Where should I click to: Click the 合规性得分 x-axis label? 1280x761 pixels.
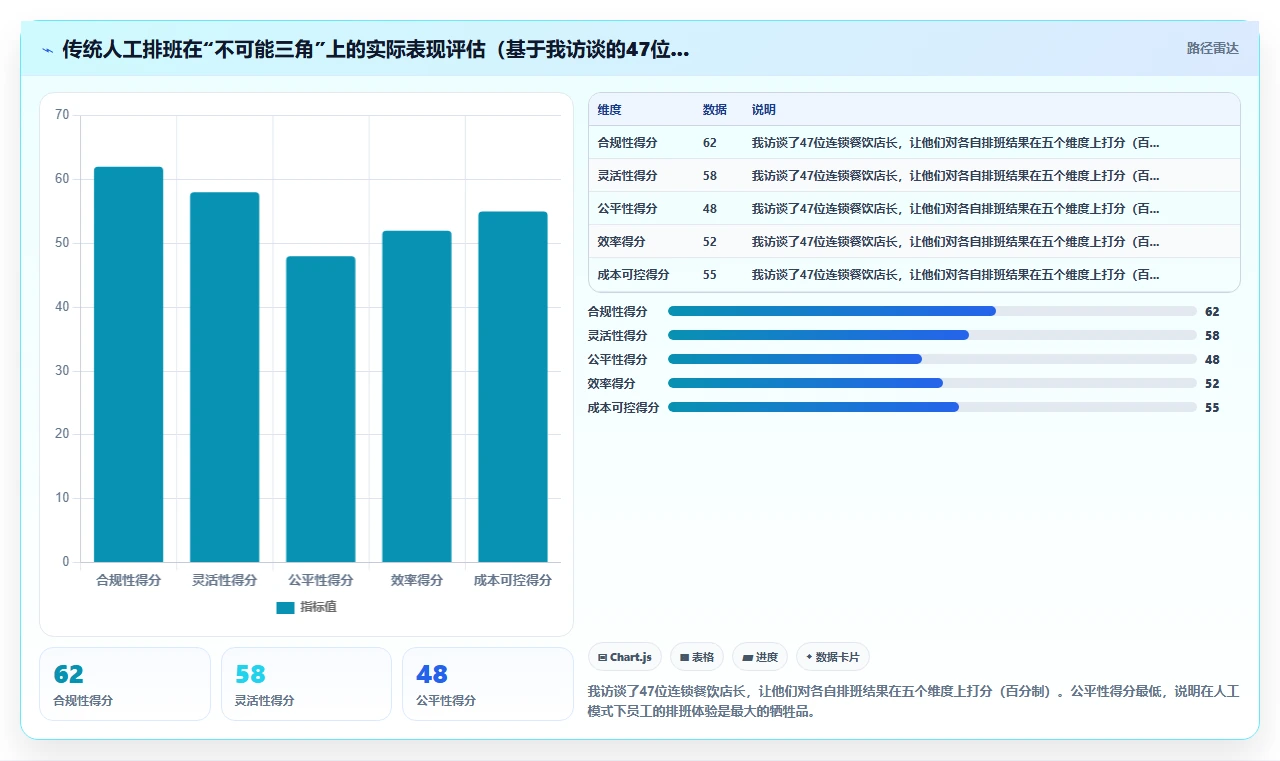(128, 580)
